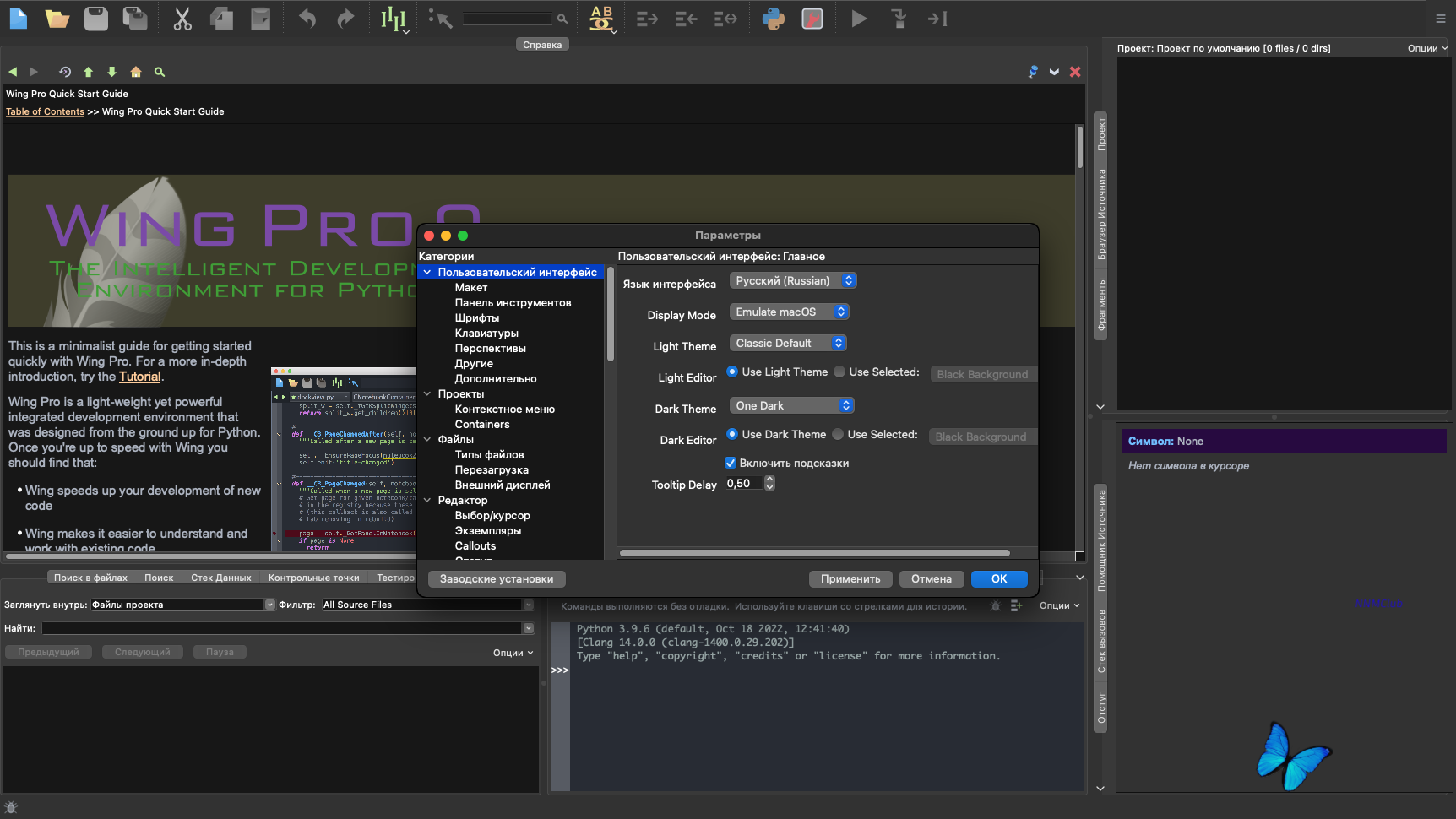Viewport: 1456px width, 819px height.
Task: Click the home icon in help browser
Action: pyautogui.click(x=136, y=72)
